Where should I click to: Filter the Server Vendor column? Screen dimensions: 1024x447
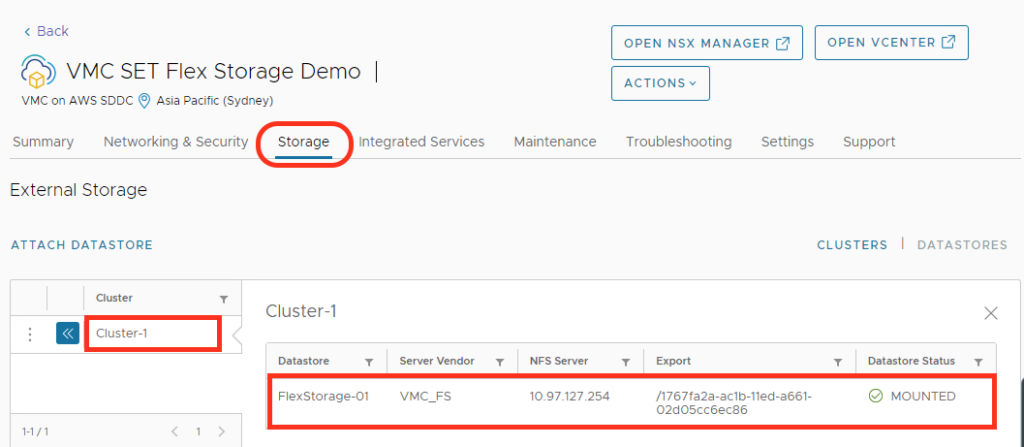tap(500, 361)
